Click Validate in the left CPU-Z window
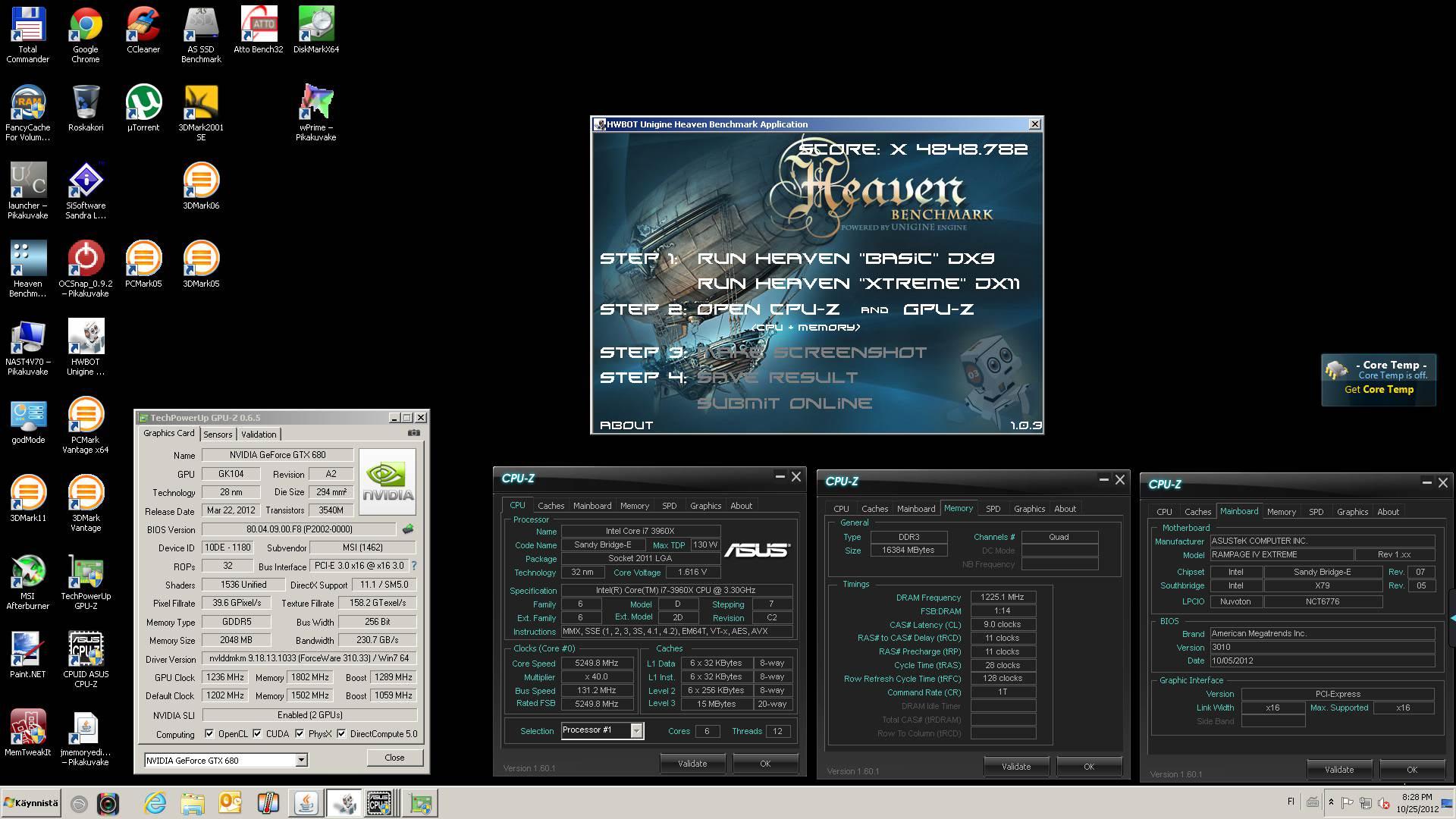Viewport: 1456px width, 819px height. [692, 764]
